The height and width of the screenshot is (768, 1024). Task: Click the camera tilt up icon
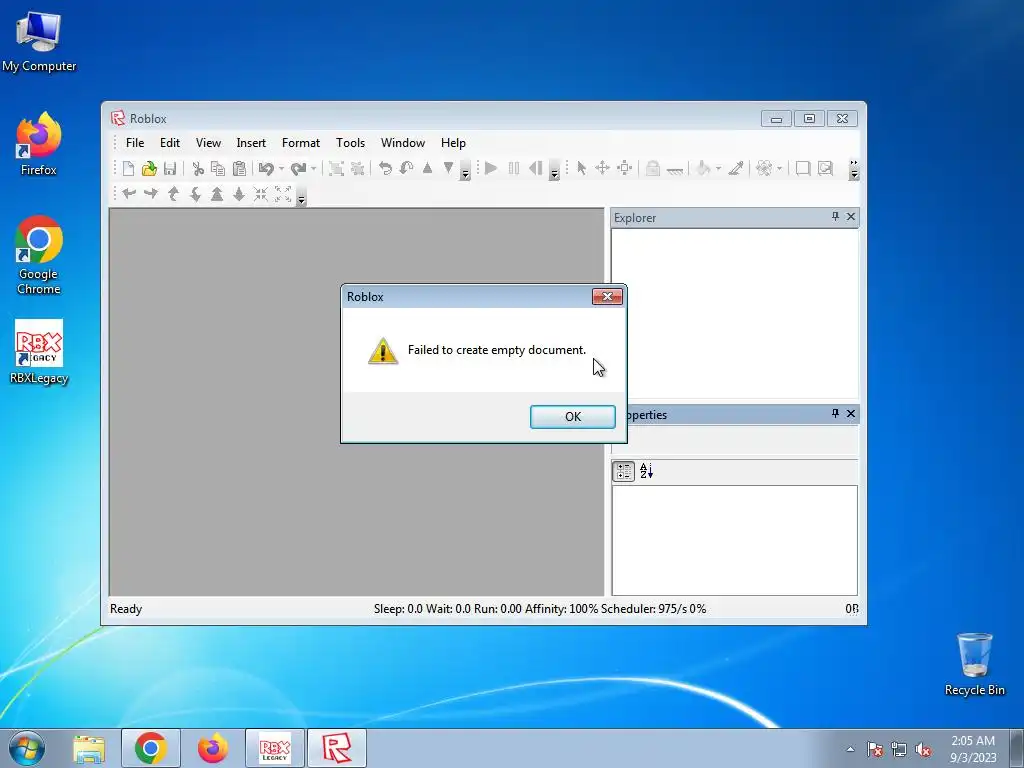click(173, 193)
